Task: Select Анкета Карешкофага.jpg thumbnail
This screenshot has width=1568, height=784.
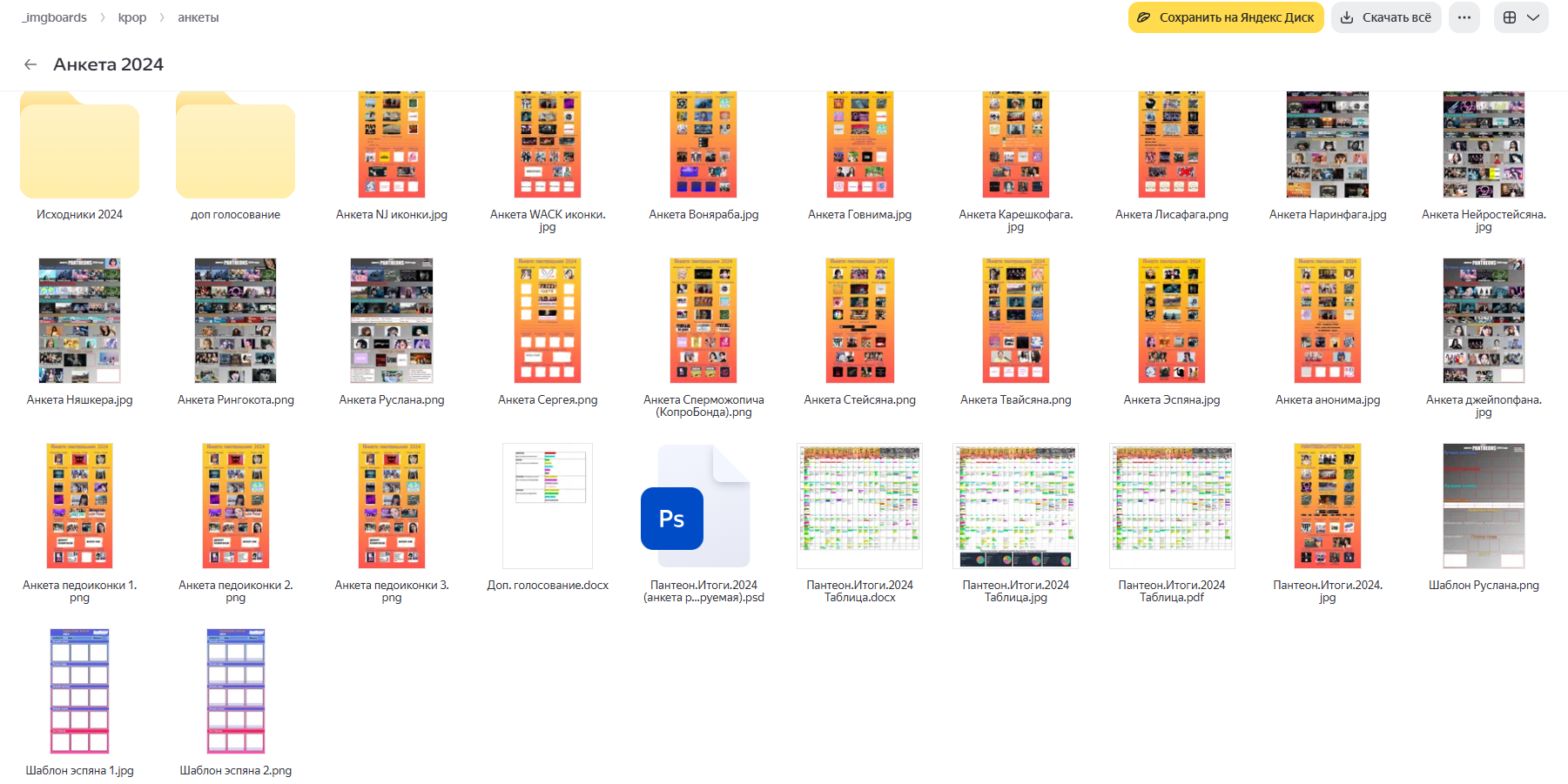Action: [1016, 144]
